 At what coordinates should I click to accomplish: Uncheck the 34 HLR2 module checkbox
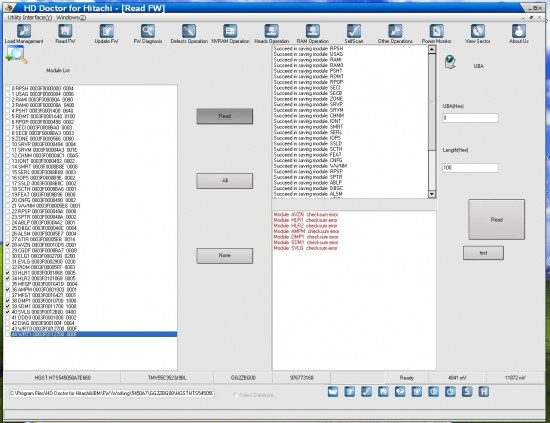click(x=8, y=278)
